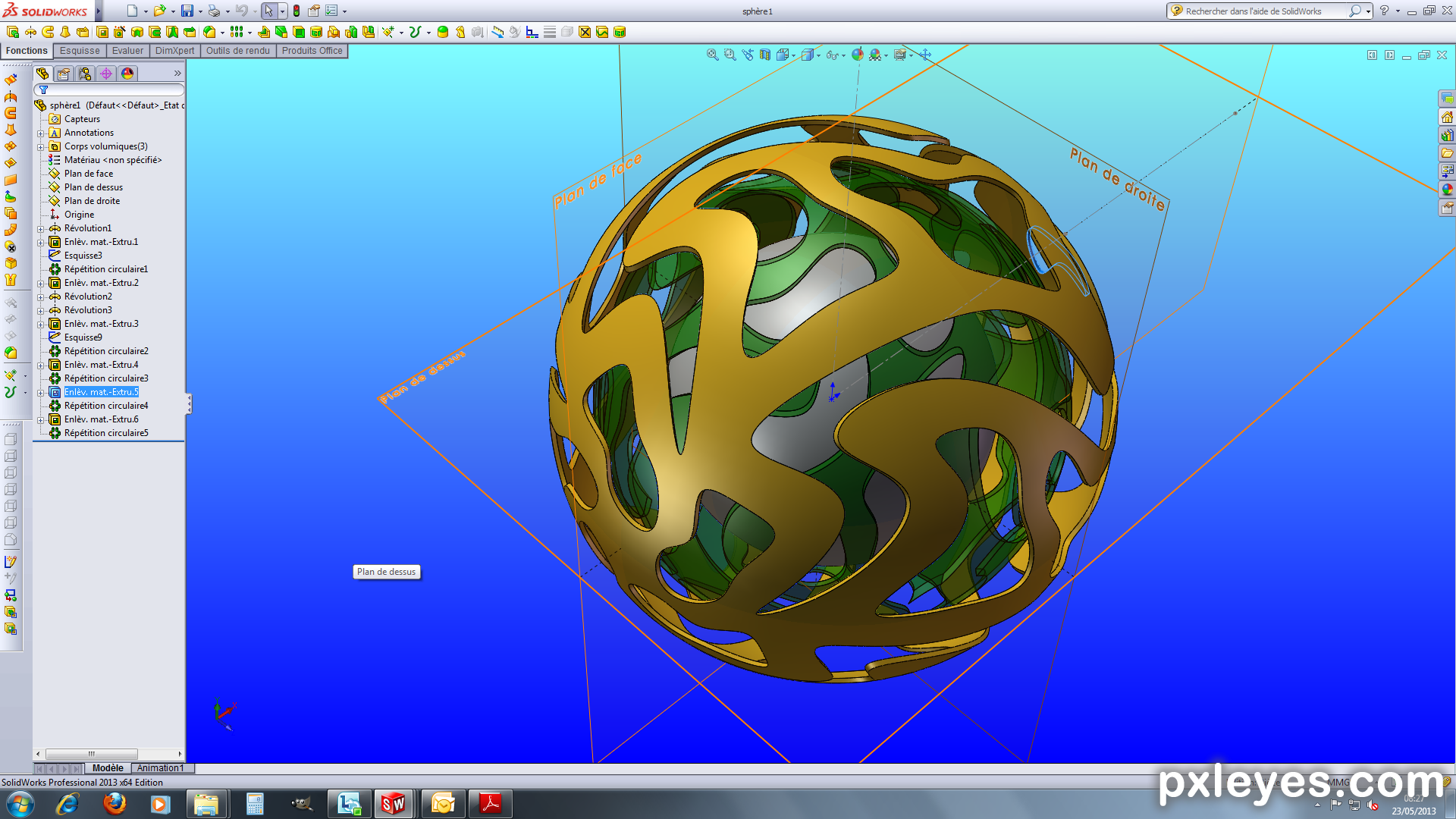Select the Fillet icon in the Features toolbar

pyautogui.click(x=210, y=32)
